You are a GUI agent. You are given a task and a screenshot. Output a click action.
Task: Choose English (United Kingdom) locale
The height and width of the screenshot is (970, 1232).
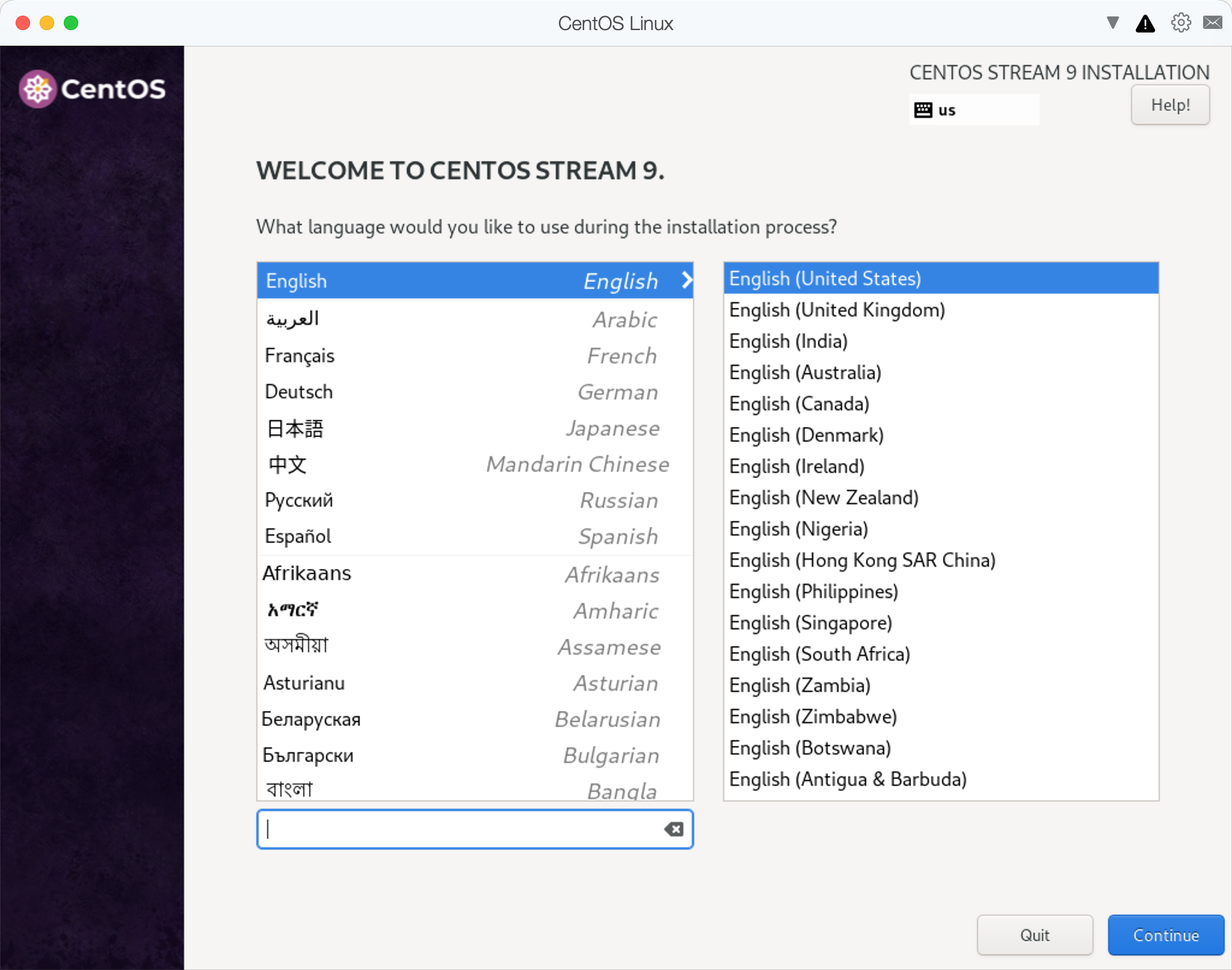837,310
